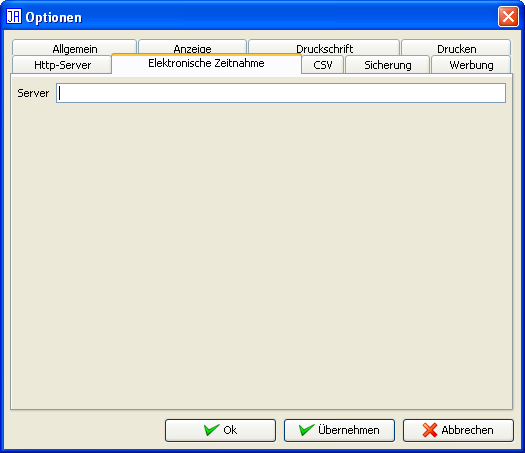Go to the Drucken tab
525x453 pixels.
pos(456,48)
